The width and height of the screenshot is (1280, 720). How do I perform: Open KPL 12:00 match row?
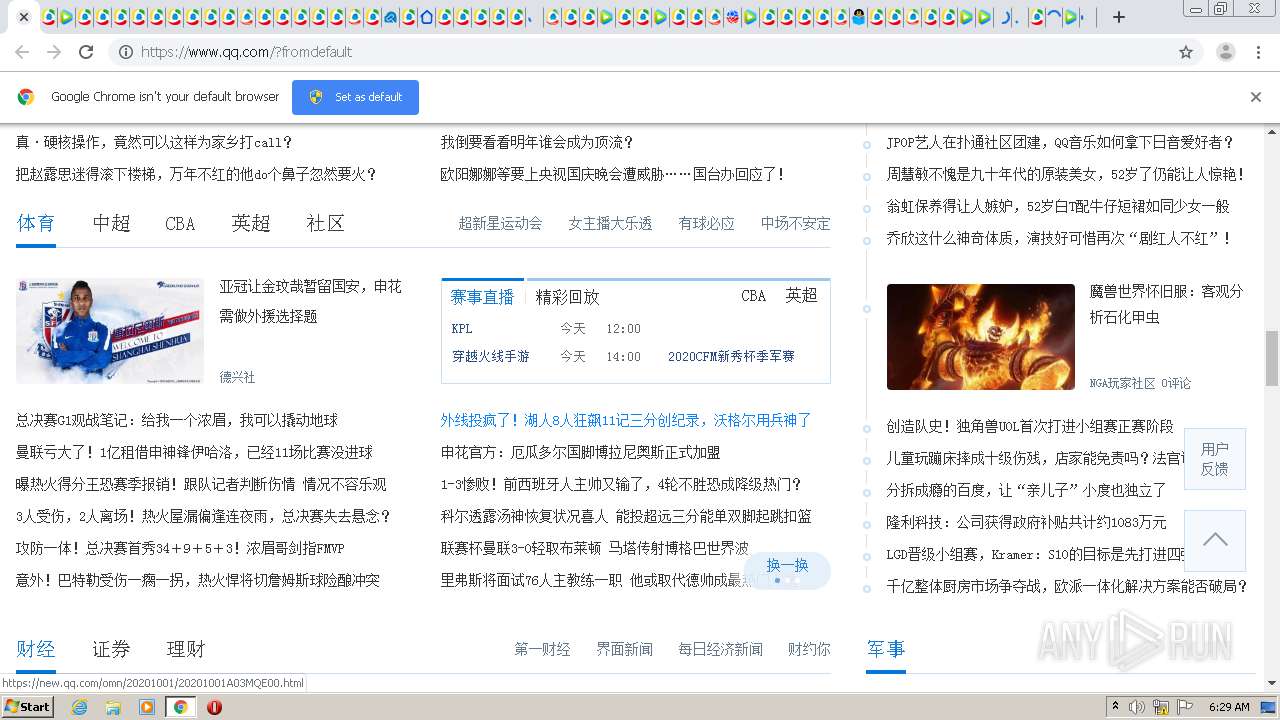pyautogui.click(x=546, y=329)
